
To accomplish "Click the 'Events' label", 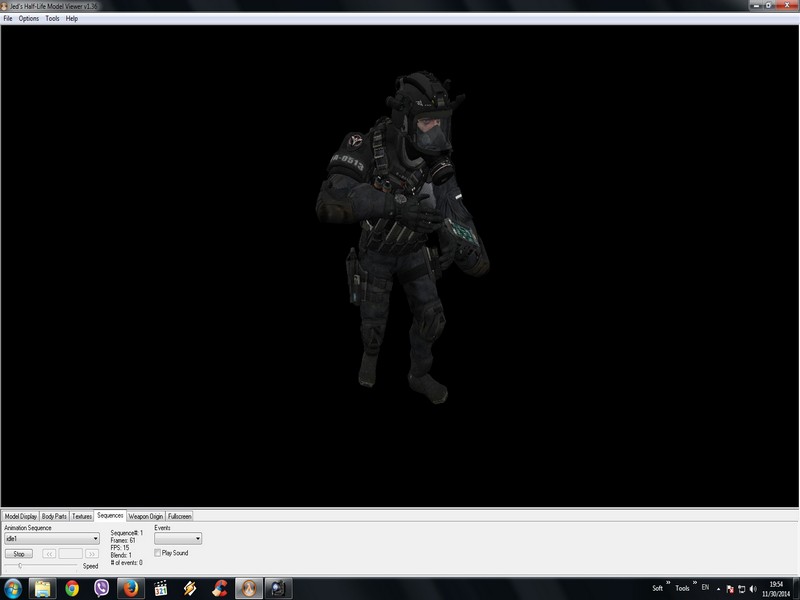I will point(162,528).
